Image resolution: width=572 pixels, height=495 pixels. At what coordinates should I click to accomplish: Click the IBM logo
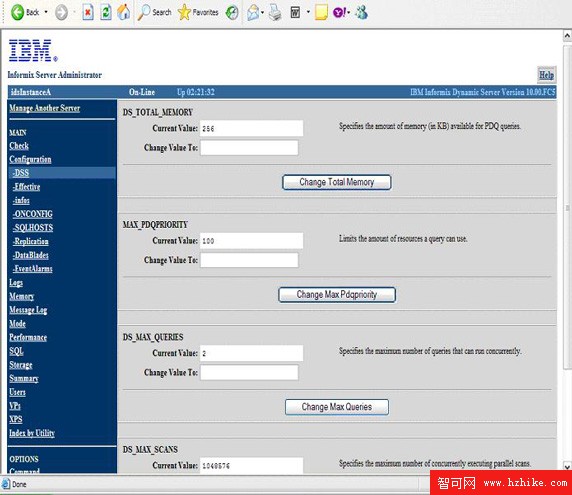coord(33,50)
